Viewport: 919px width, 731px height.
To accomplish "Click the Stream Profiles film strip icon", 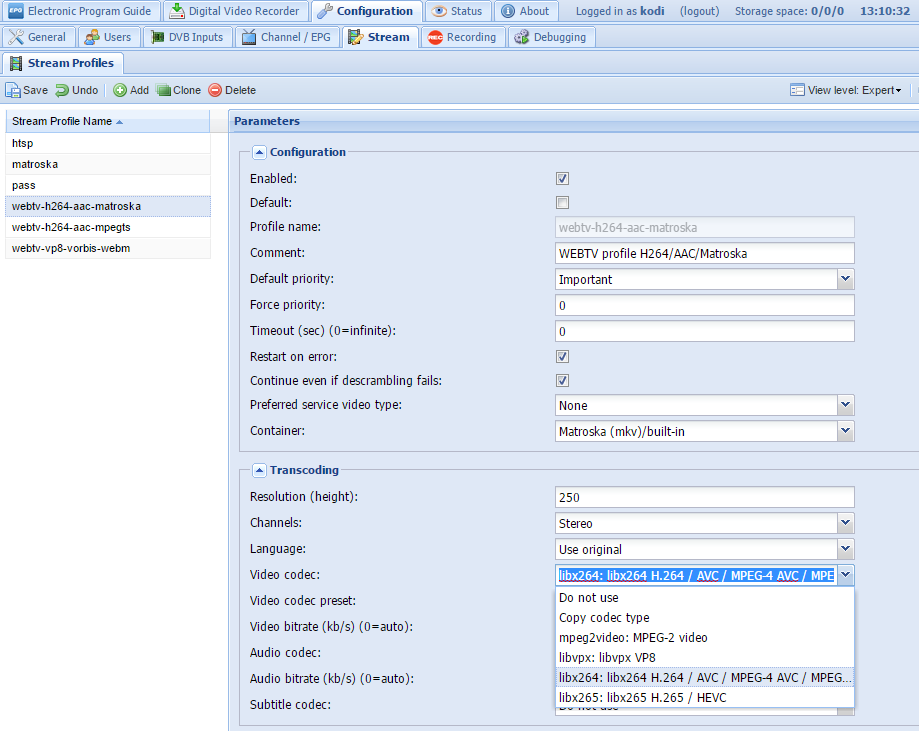I will (x=16, y=63).
